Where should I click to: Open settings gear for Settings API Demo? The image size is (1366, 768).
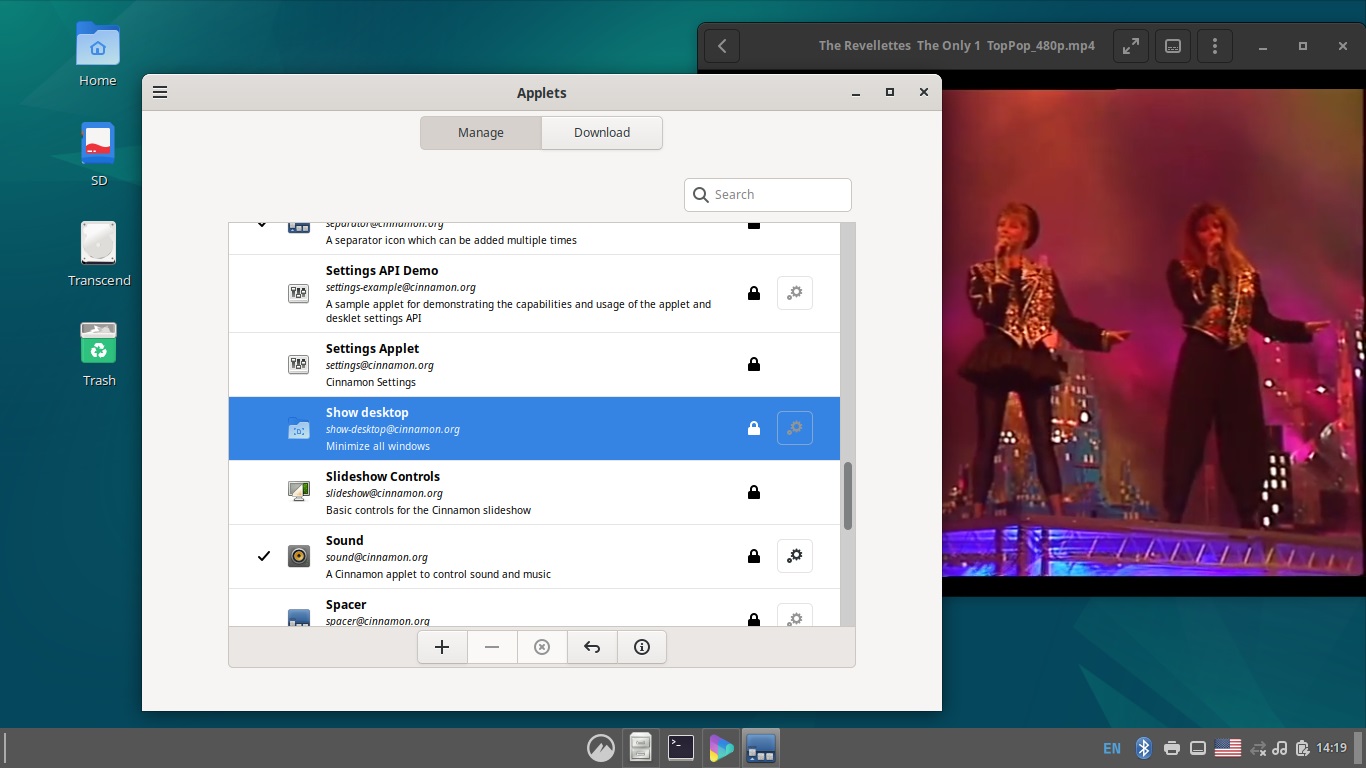(x=795, y=293)
